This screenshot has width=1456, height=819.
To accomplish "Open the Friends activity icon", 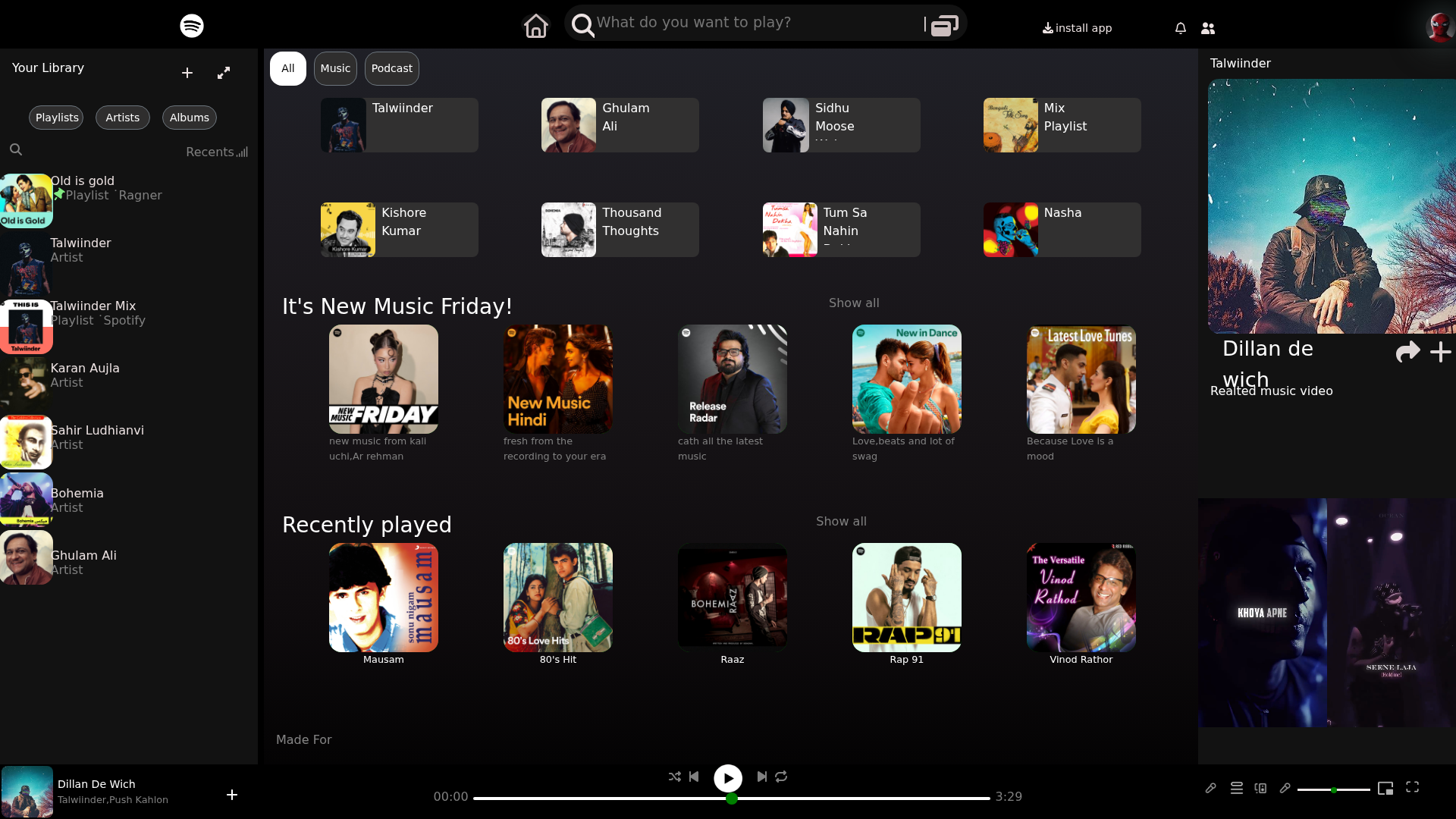I will pos(1208,28).
